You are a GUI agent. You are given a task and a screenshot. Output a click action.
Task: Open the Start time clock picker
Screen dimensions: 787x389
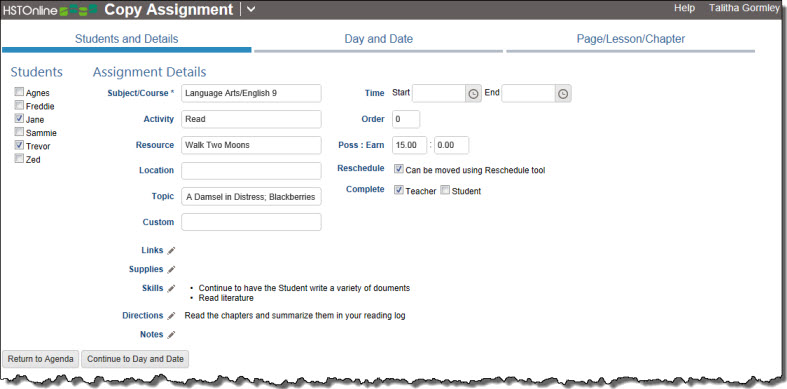tap(473, 94)
